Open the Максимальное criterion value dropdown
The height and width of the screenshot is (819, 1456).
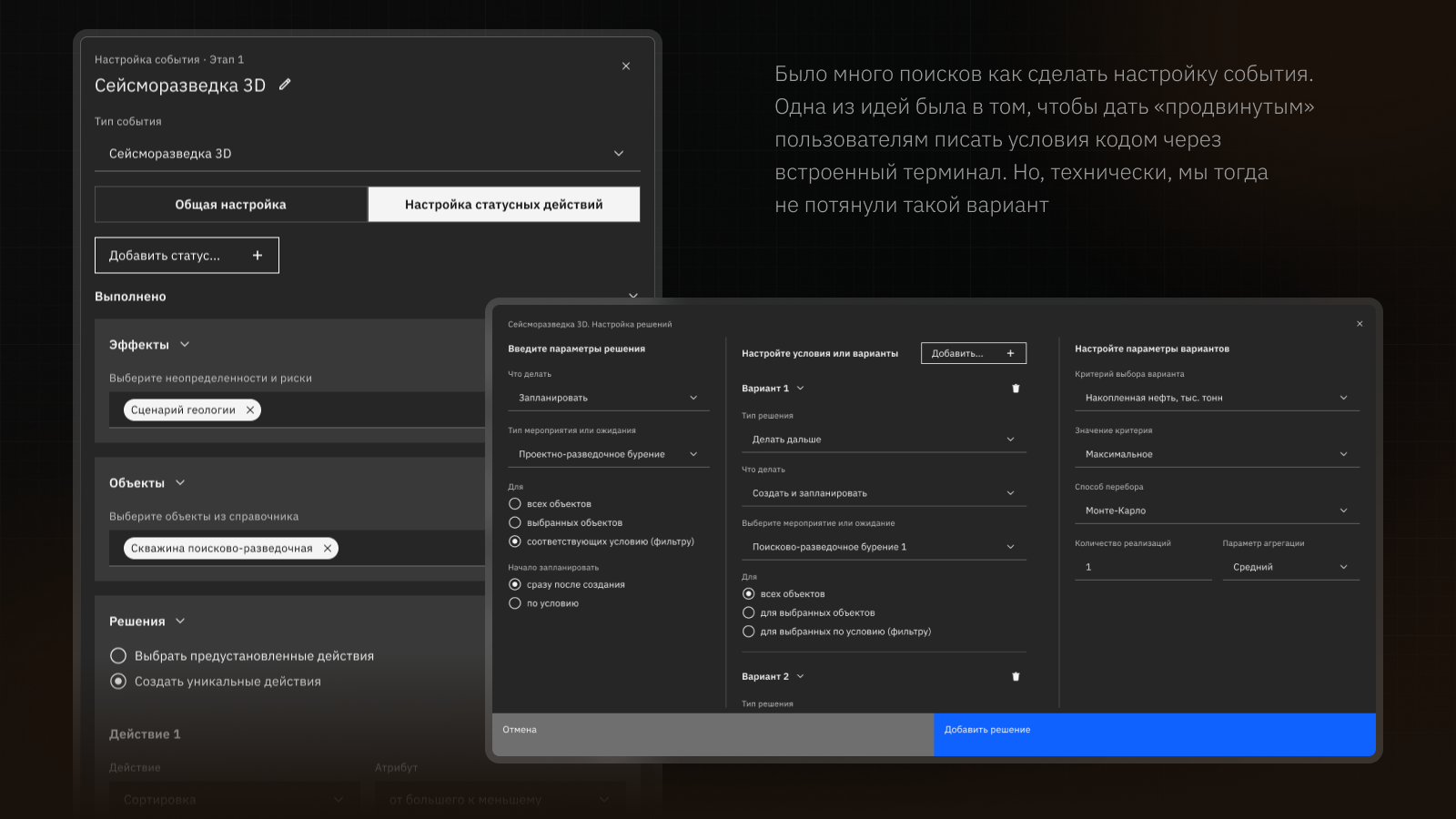(x=1218, y=454)
